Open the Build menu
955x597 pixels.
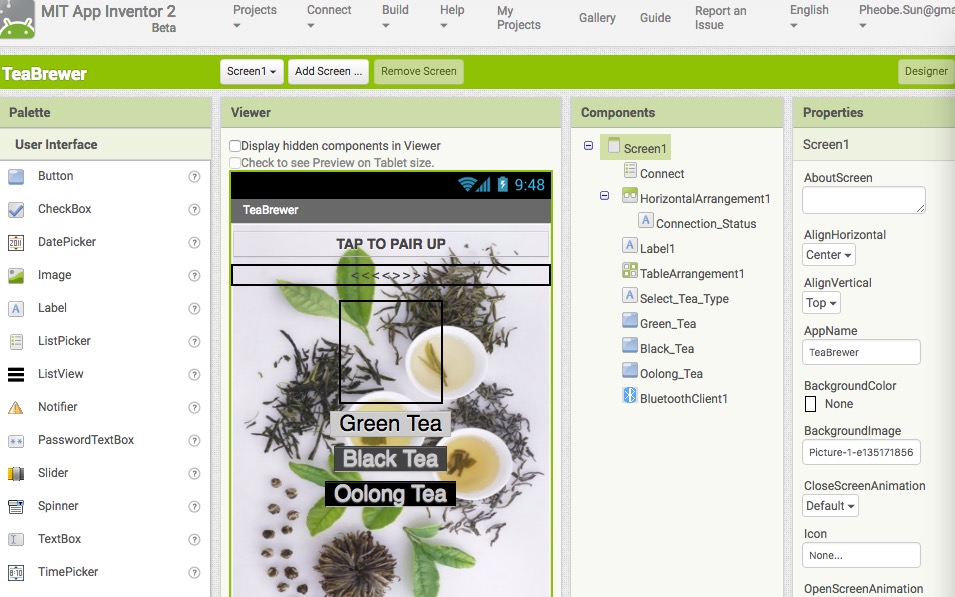point(395,17)
